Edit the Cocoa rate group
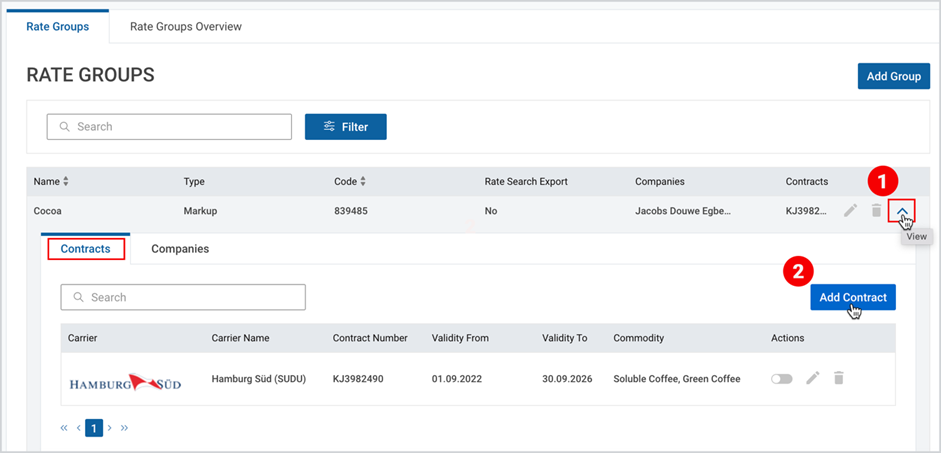 (850, 211)
